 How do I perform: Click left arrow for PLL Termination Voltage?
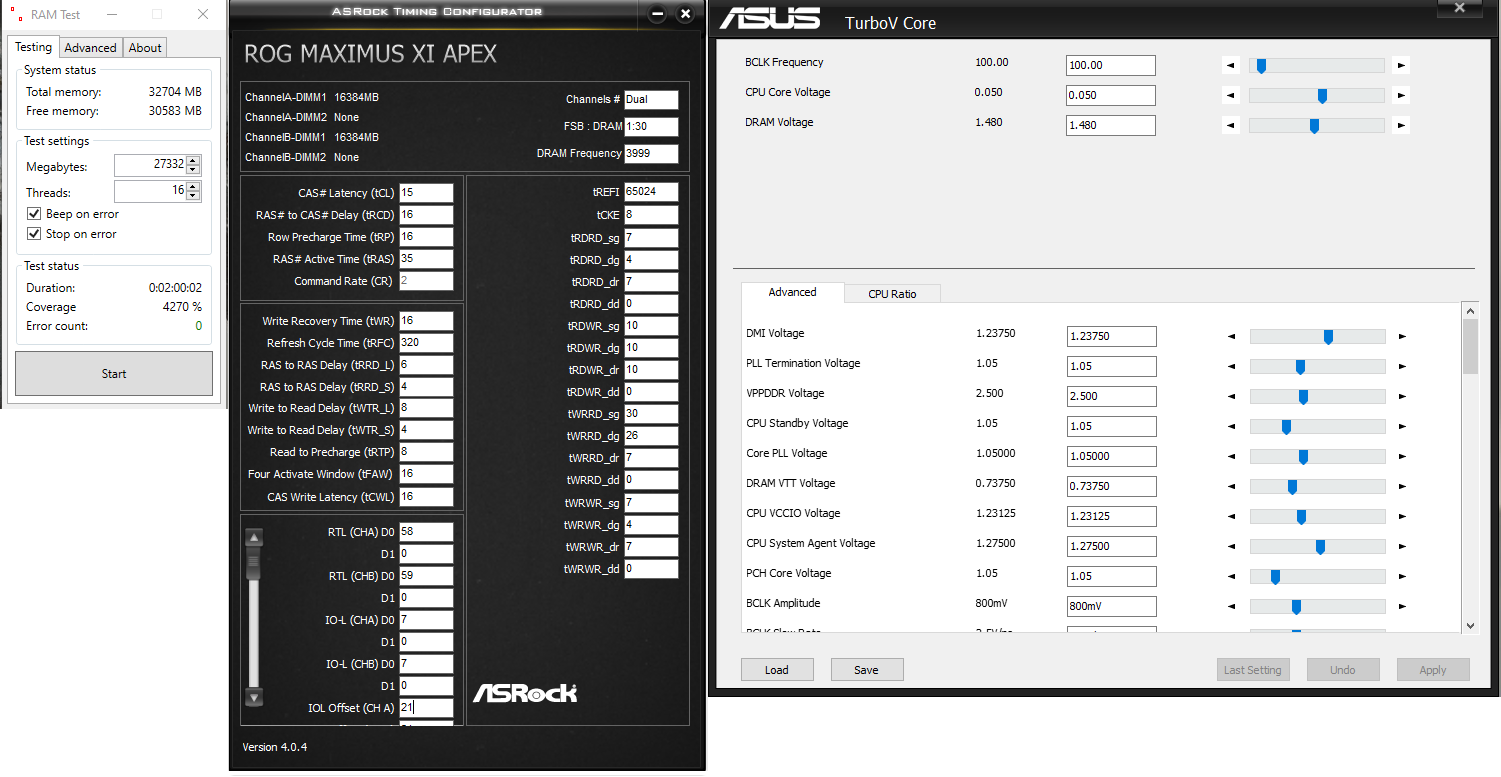(1232, 367)
